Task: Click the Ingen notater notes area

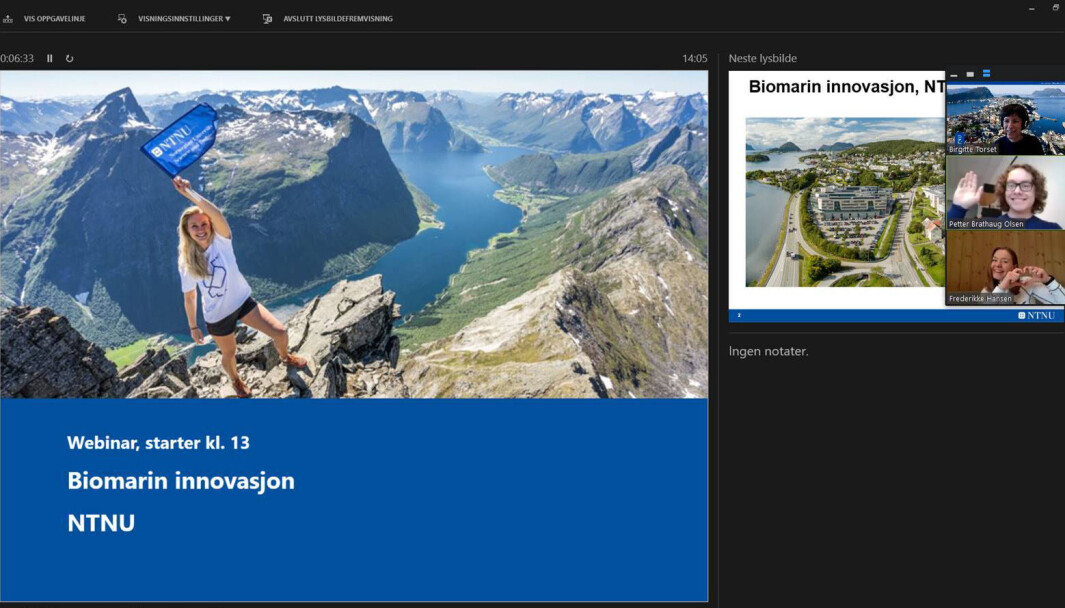Action: click(x=768, y=351)
